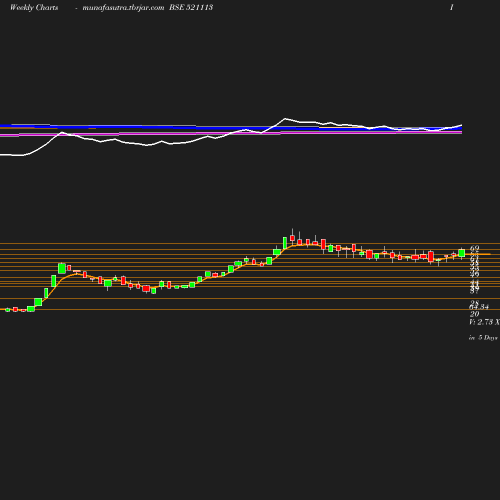Click the highest red candlestick at the chart peak
Viewport: 500px width, 500px height.
coord(292,237)
